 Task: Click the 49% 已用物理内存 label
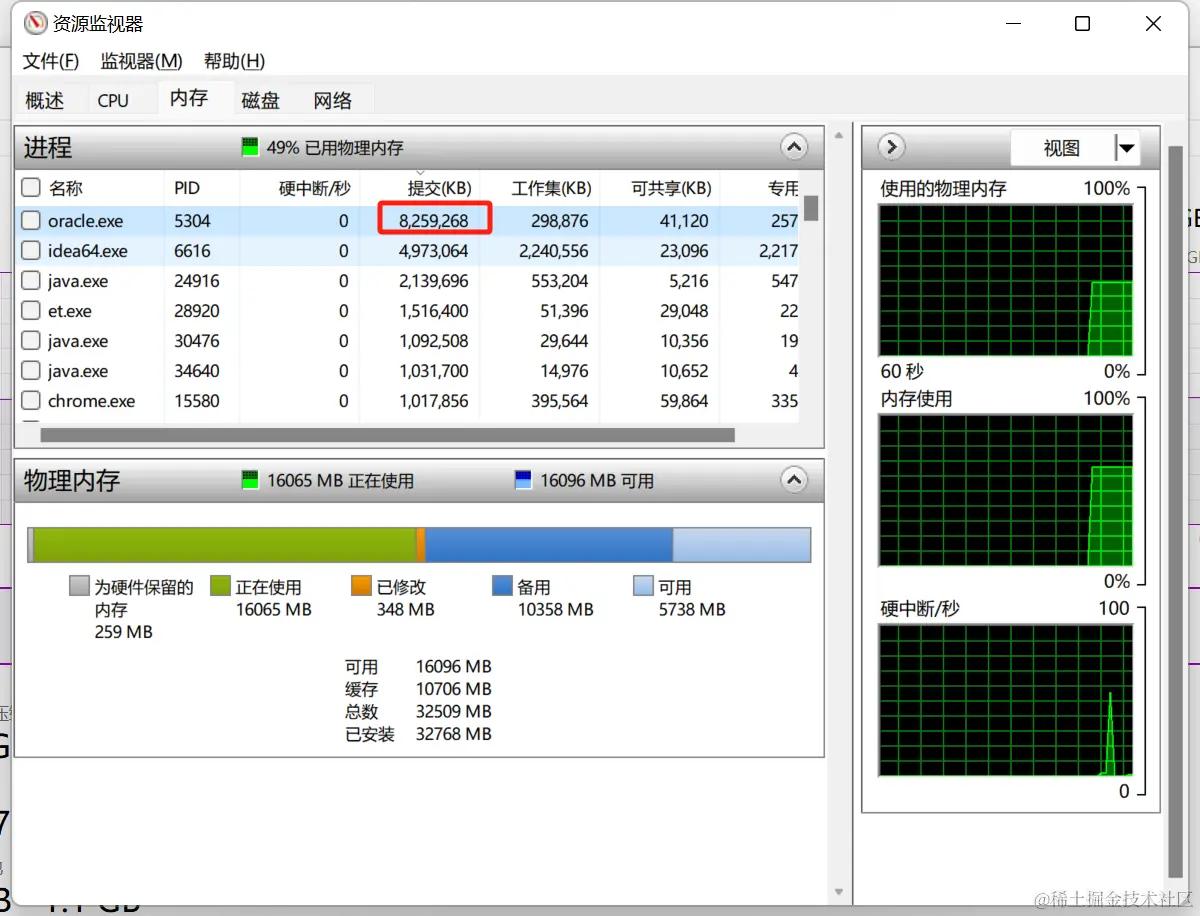[335, 148]
